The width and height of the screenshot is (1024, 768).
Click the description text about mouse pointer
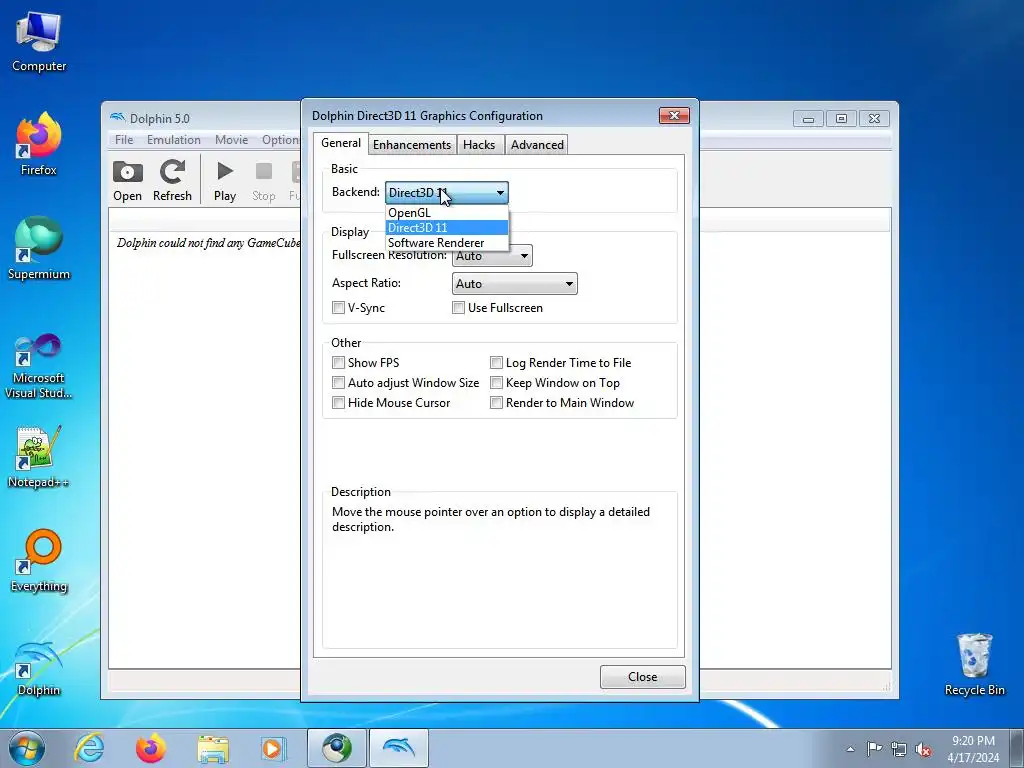[x=490, y=519]
